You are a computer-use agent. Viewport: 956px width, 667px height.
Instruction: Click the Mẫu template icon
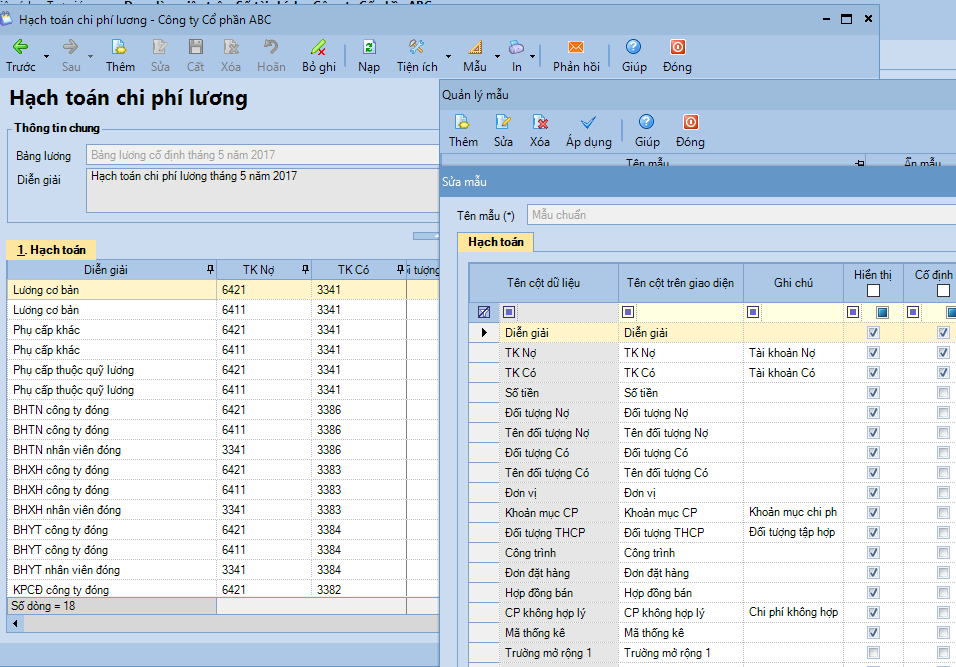475,47
